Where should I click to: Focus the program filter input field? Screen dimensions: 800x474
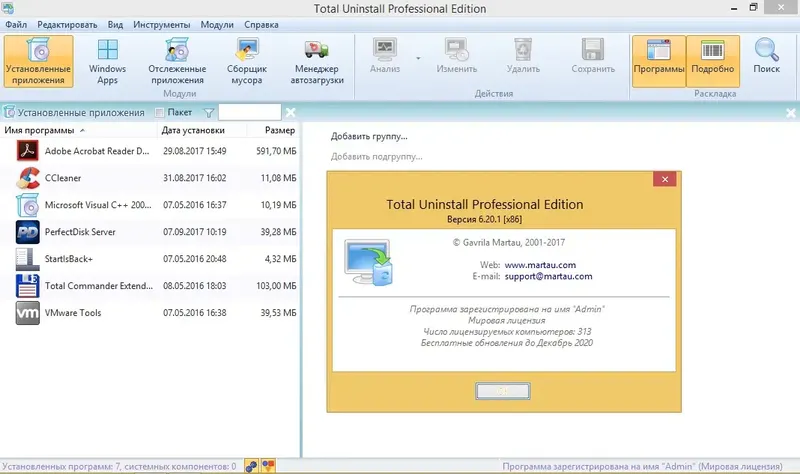point(249,112)
